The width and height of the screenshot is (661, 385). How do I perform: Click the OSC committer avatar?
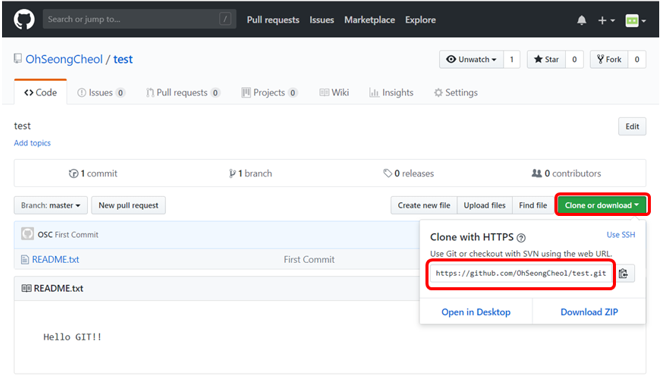pyautogui.click(x=27, y=234)
